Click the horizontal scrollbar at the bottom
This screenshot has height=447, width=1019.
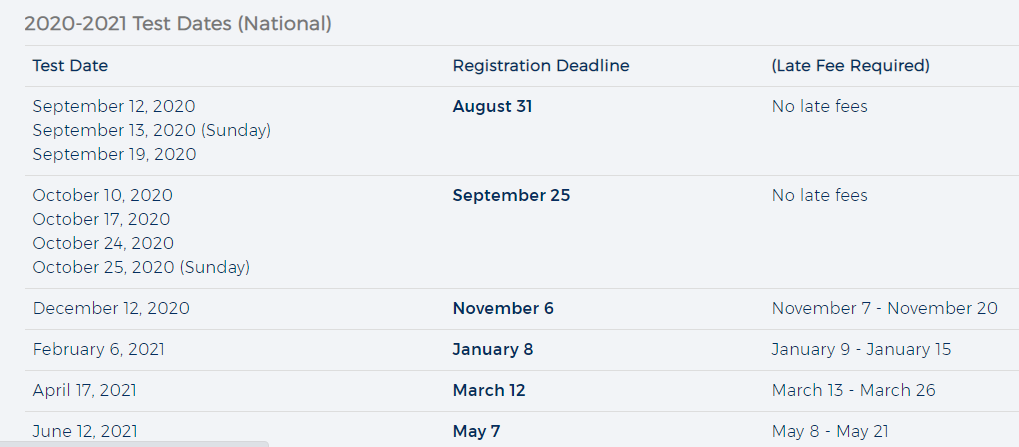[134, 443]
